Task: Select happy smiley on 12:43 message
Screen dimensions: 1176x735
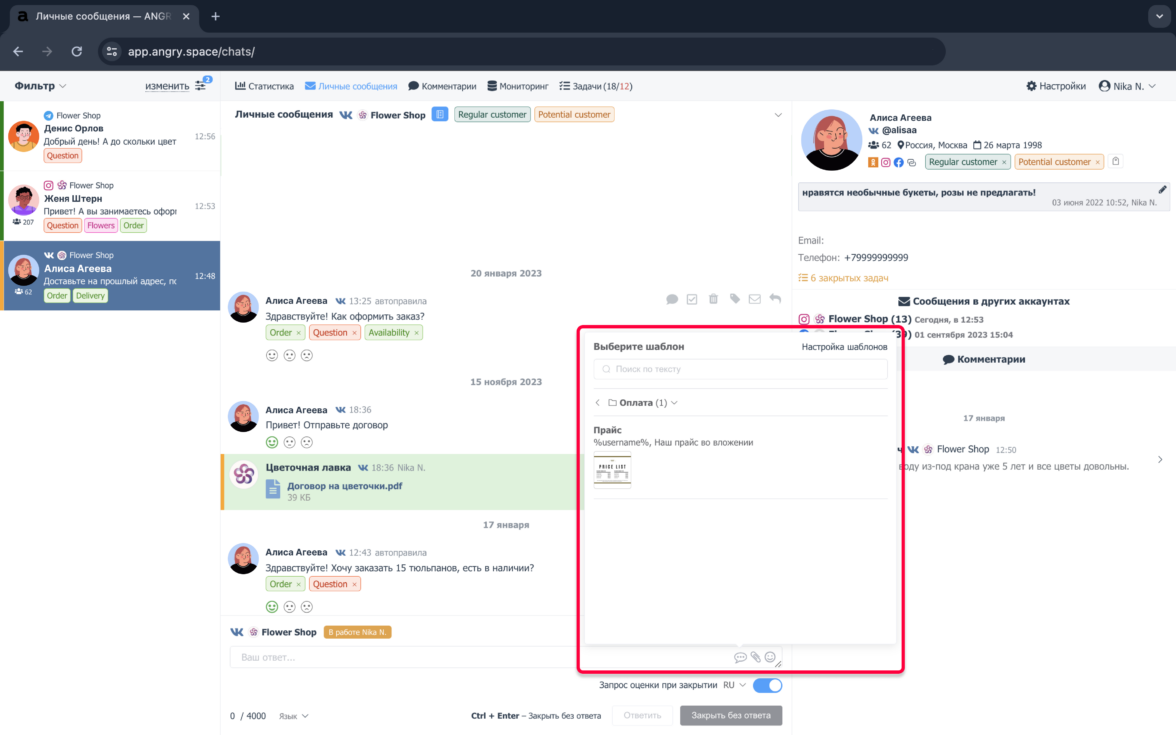Action: [x=272, y=607]
